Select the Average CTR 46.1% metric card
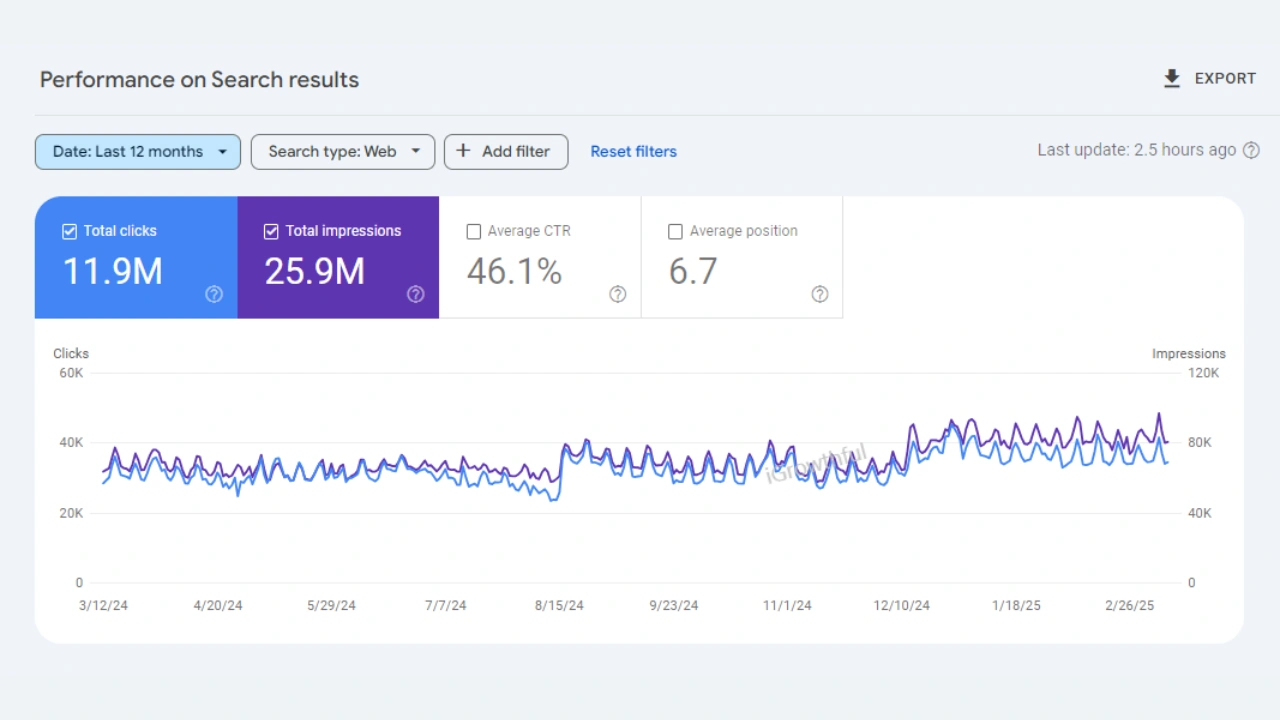 (540, 258)
